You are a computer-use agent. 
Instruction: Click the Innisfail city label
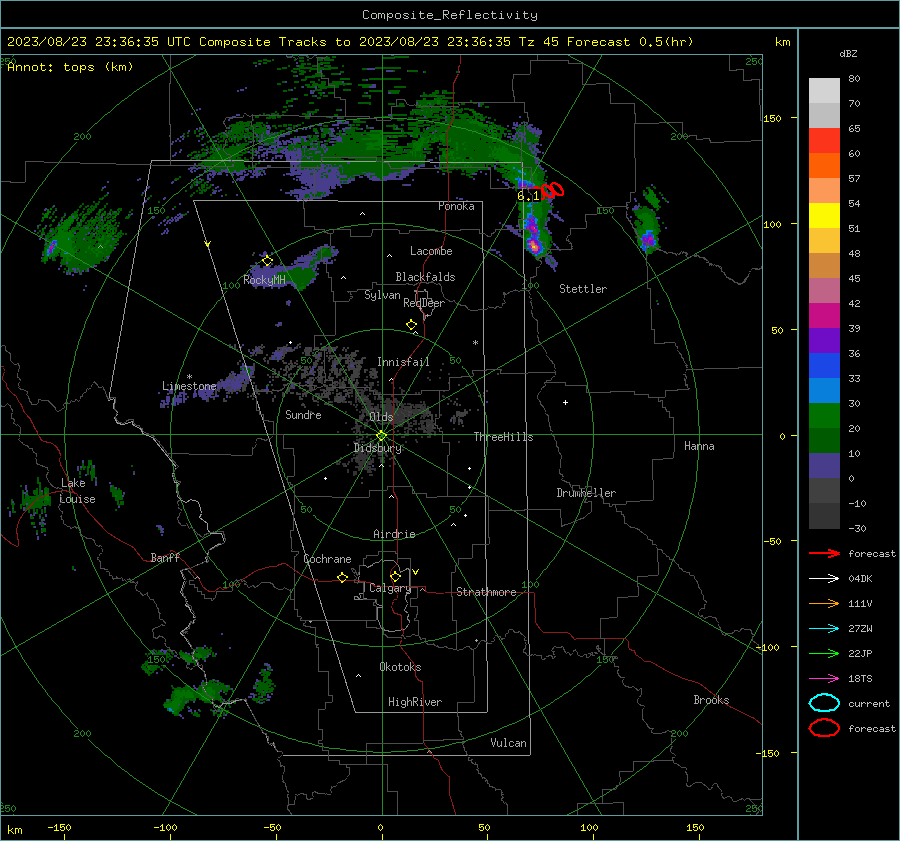[403, 362]
